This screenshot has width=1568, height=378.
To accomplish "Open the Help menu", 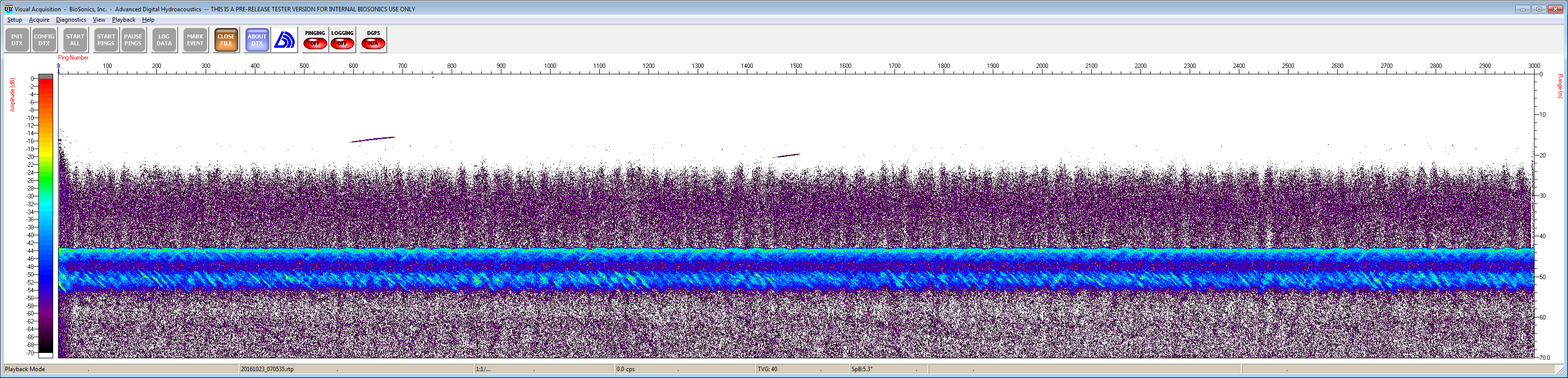I will tap(148, 20).
